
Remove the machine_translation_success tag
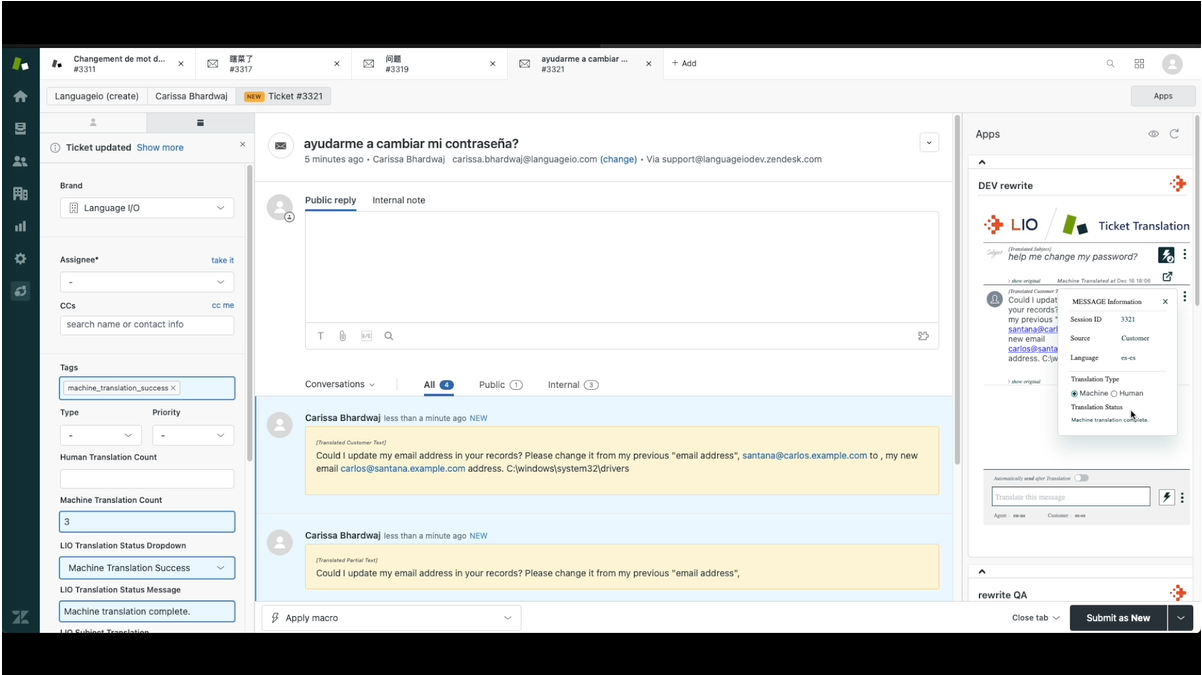tap(173, 388)
